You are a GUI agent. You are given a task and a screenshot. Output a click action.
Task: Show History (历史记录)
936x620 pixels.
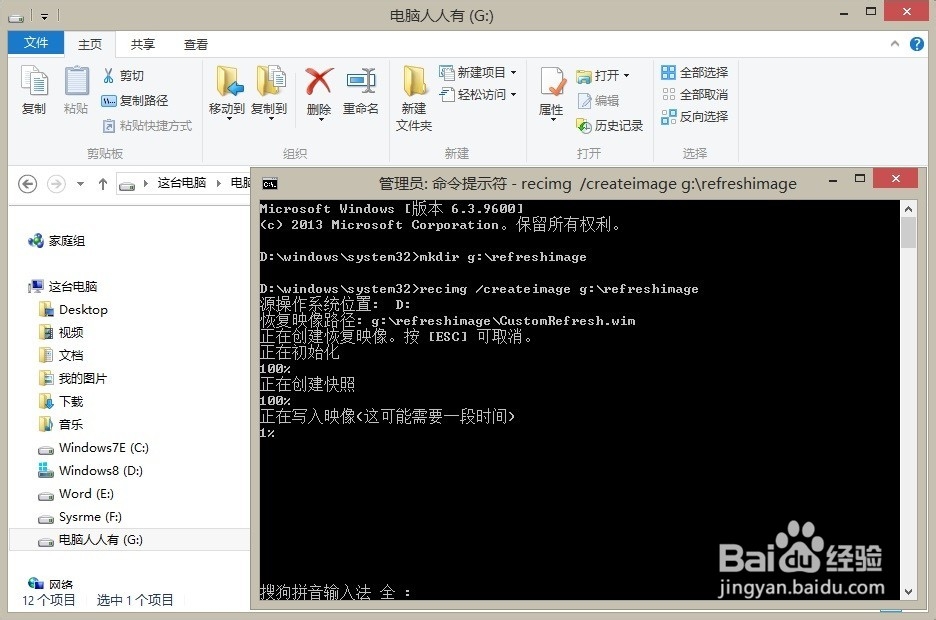(609, 126)
